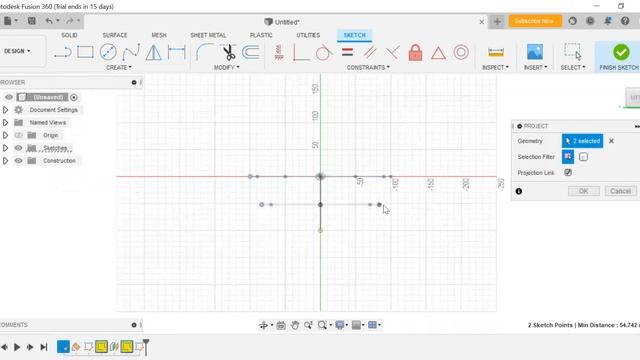This screenshot has height=360, width=640.
Task: Click the 2 selected geometry button
Action: point(582,141)
